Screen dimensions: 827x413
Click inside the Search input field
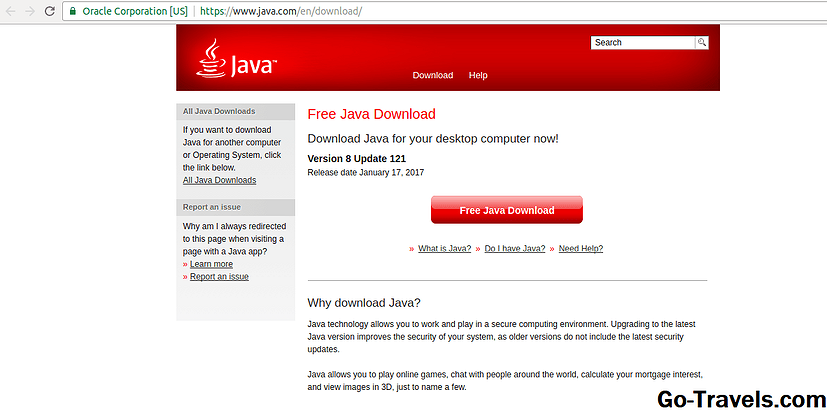tap(643, 43)
